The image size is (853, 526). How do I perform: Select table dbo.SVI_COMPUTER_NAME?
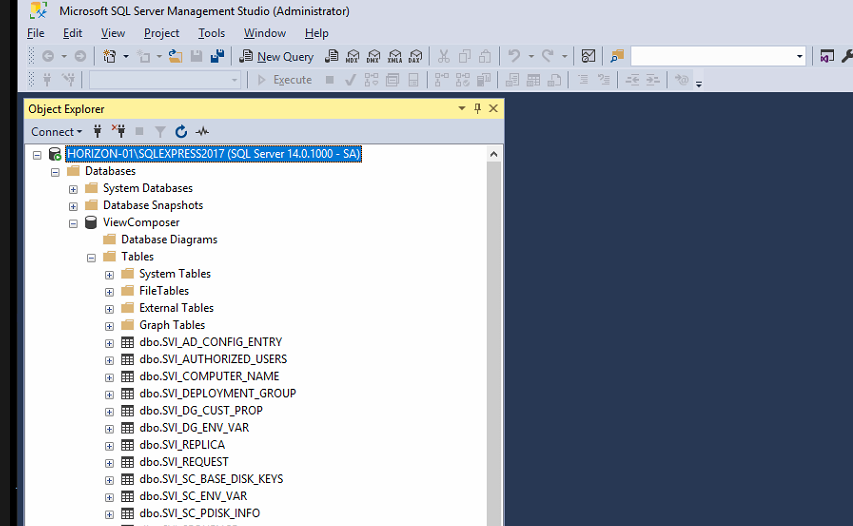[x=209, y=376]
